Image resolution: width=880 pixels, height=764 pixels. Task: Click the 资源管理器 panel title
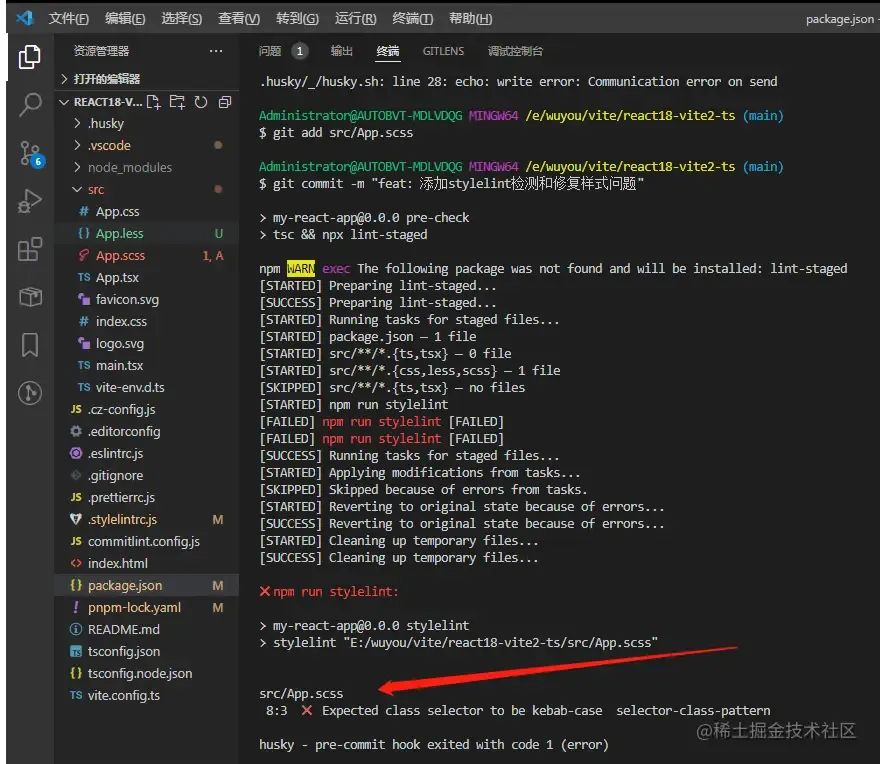pyautogui.click(x=102, y=51)
